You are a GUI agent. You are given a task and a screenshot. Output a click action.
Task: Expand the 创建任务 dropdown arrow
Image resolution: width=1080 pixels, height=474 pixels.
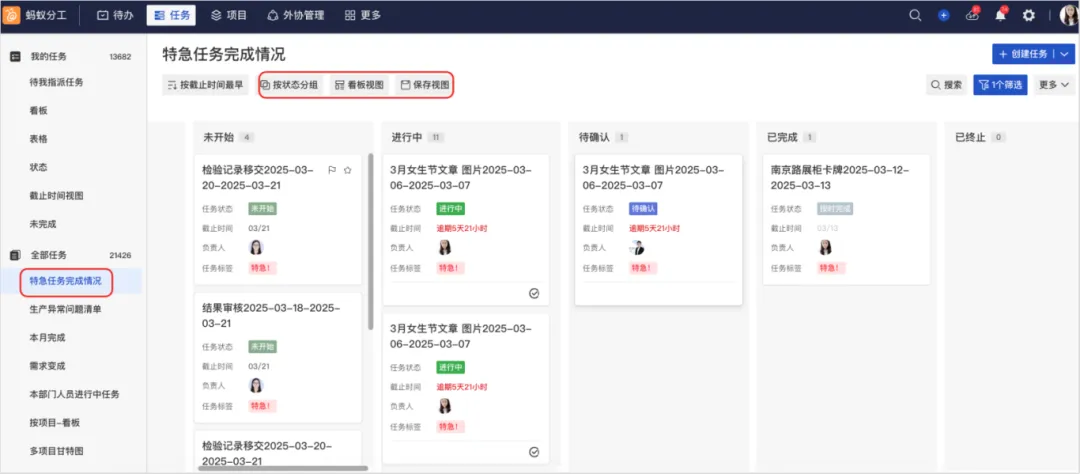pos(1065,54)
